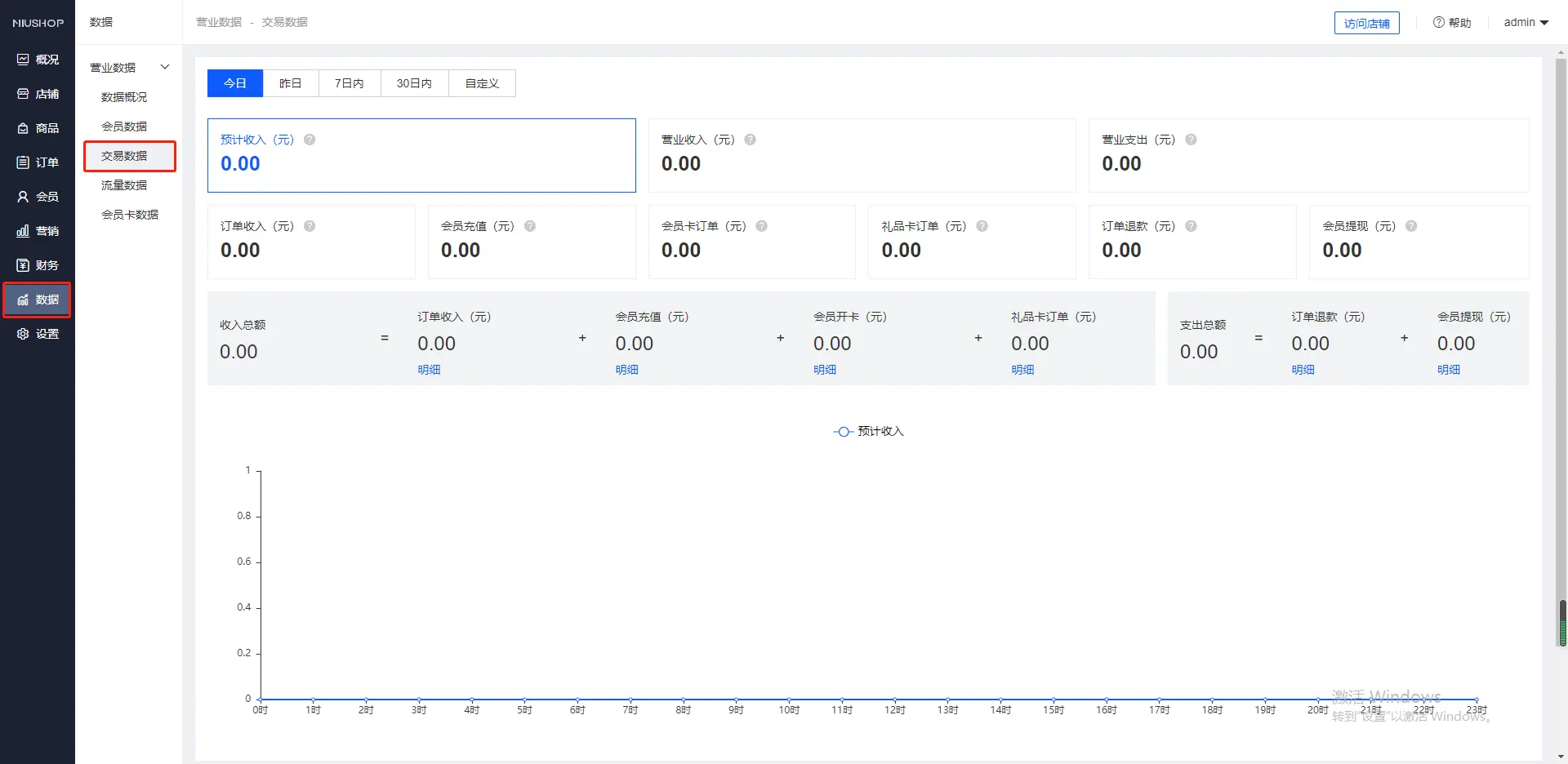Open the 财务 finance sidebar item
Screen dimensions: 1568x764
[x=38, y=265]
